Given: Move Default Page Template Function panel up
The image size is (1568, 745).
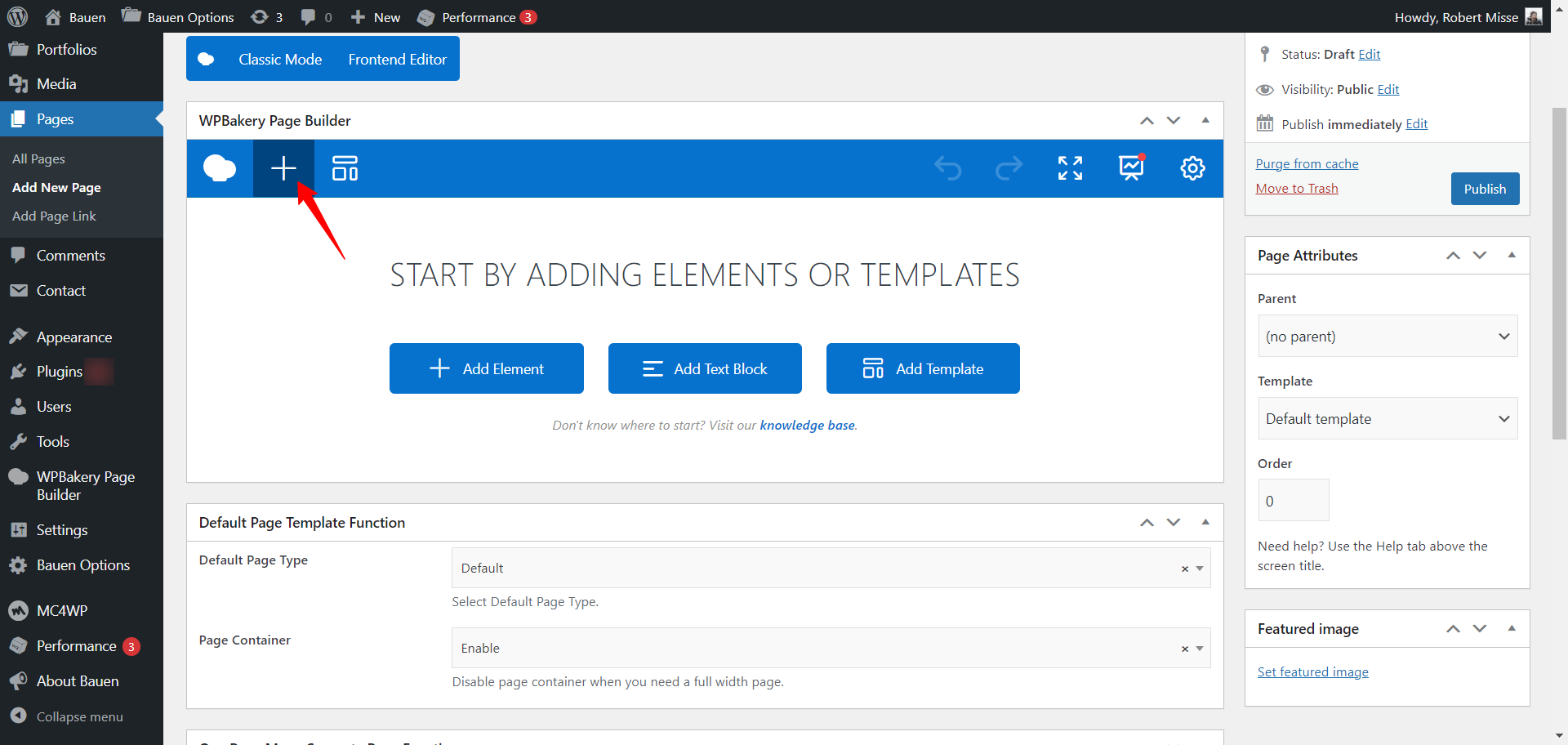Looking at the screenshot, I should click(x=1147, y=522).
